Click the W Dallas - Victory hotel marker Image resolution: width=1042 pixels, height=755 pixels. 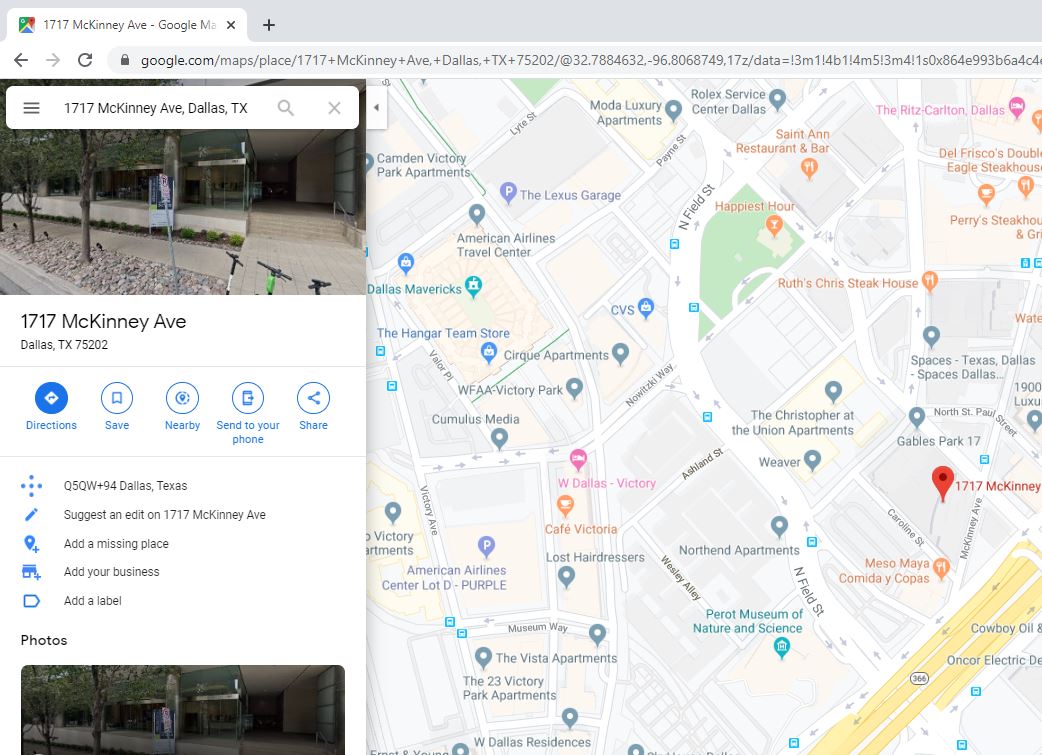tap(578, 459)
